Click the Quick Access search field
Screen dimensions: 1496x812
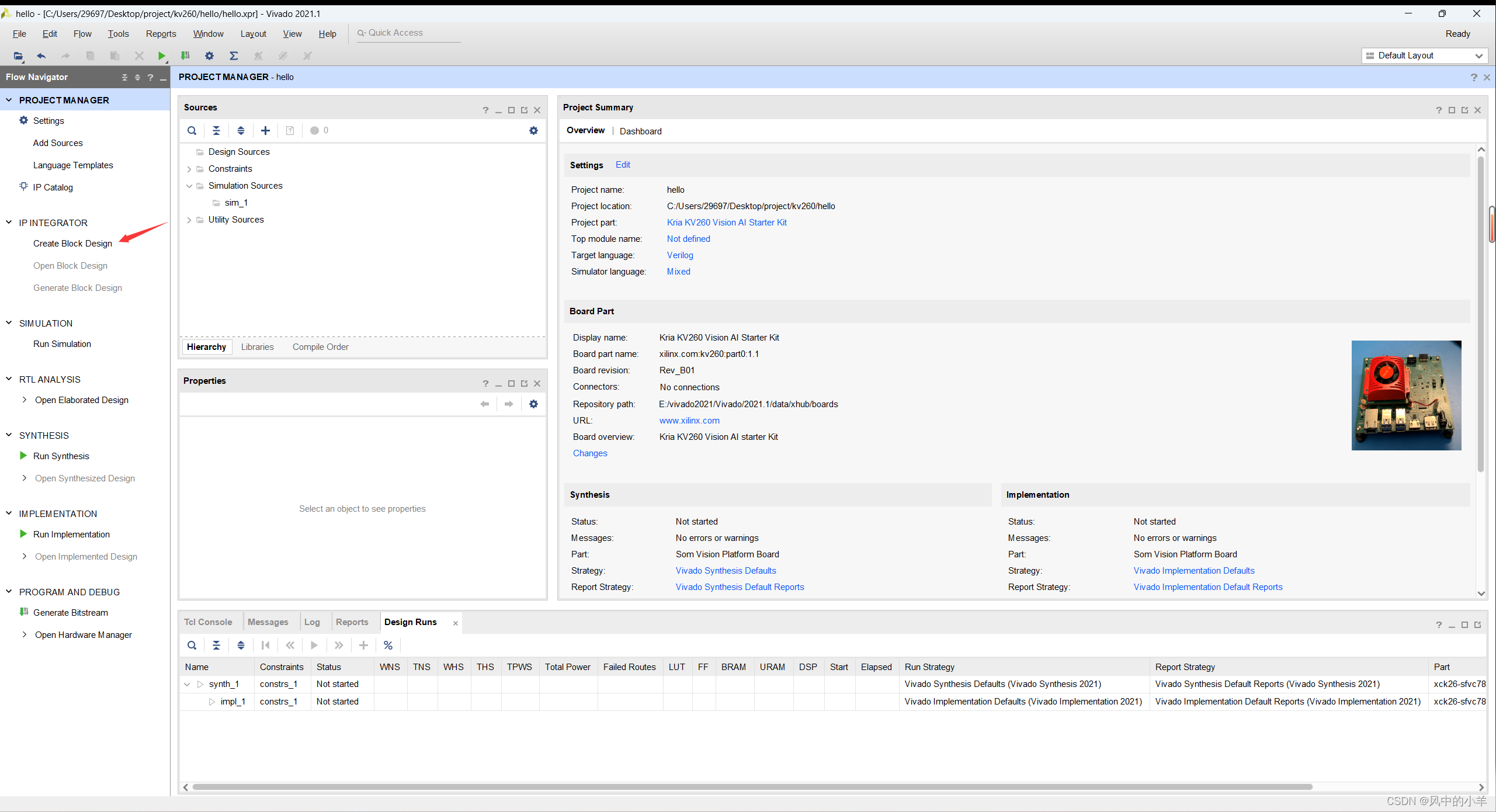(x=409, y=33)
